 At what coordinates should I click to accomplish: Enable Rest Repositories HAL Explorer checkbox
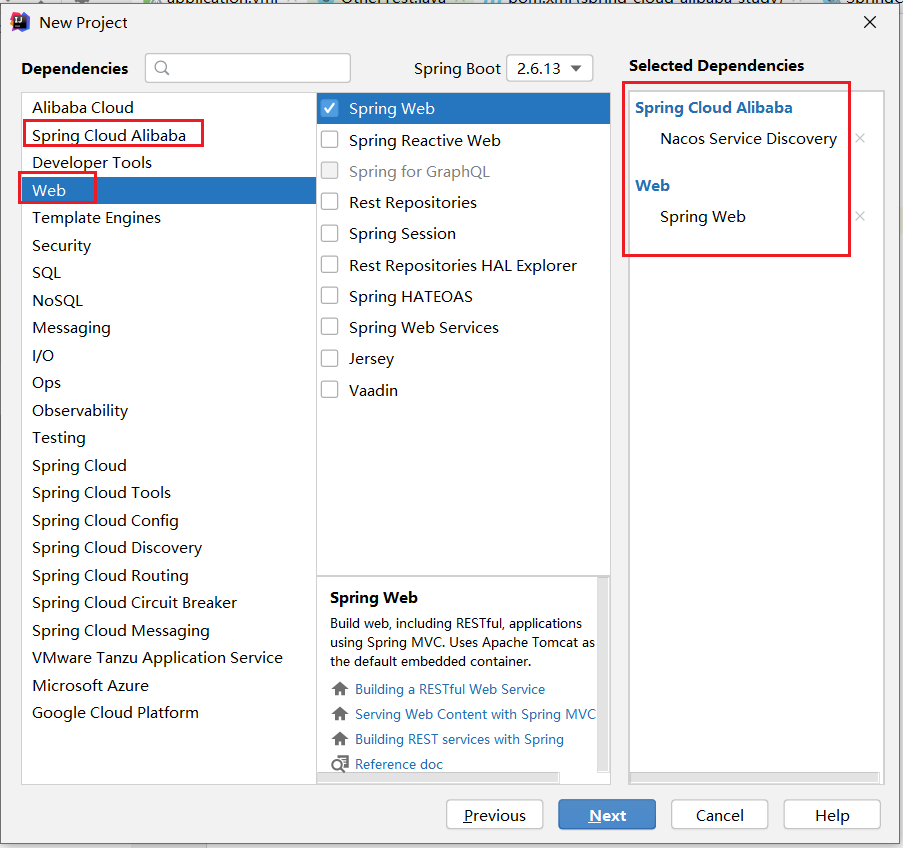click(x=329, y=265)
